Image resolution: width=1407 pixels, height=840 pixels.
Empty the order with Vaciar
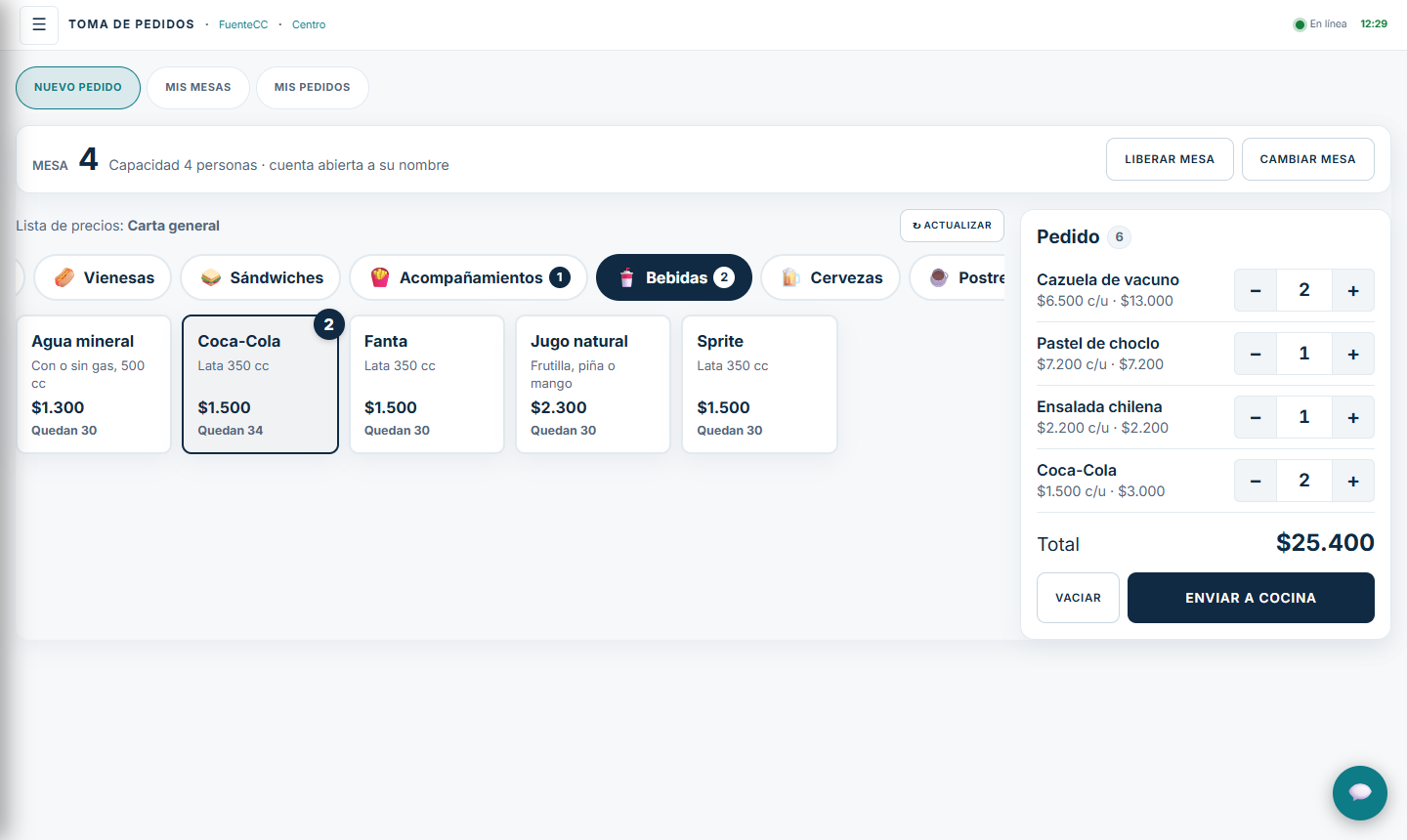click(x=1078, y=598)
